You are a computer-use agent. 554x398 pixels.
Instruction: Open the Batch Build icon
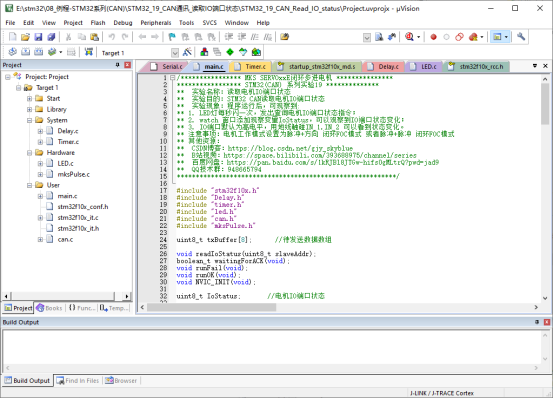click(52, 52)
